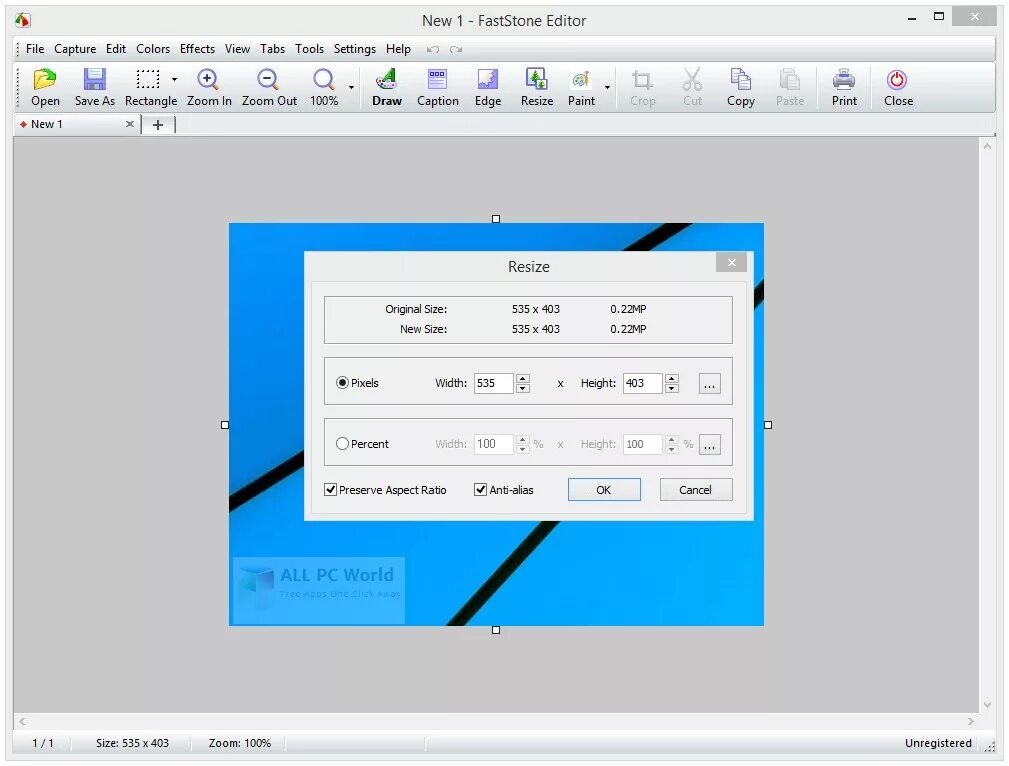This screenshot has width=1009, height=766.
Task: Click the pixel Width input field
Action: pos(494,383)
